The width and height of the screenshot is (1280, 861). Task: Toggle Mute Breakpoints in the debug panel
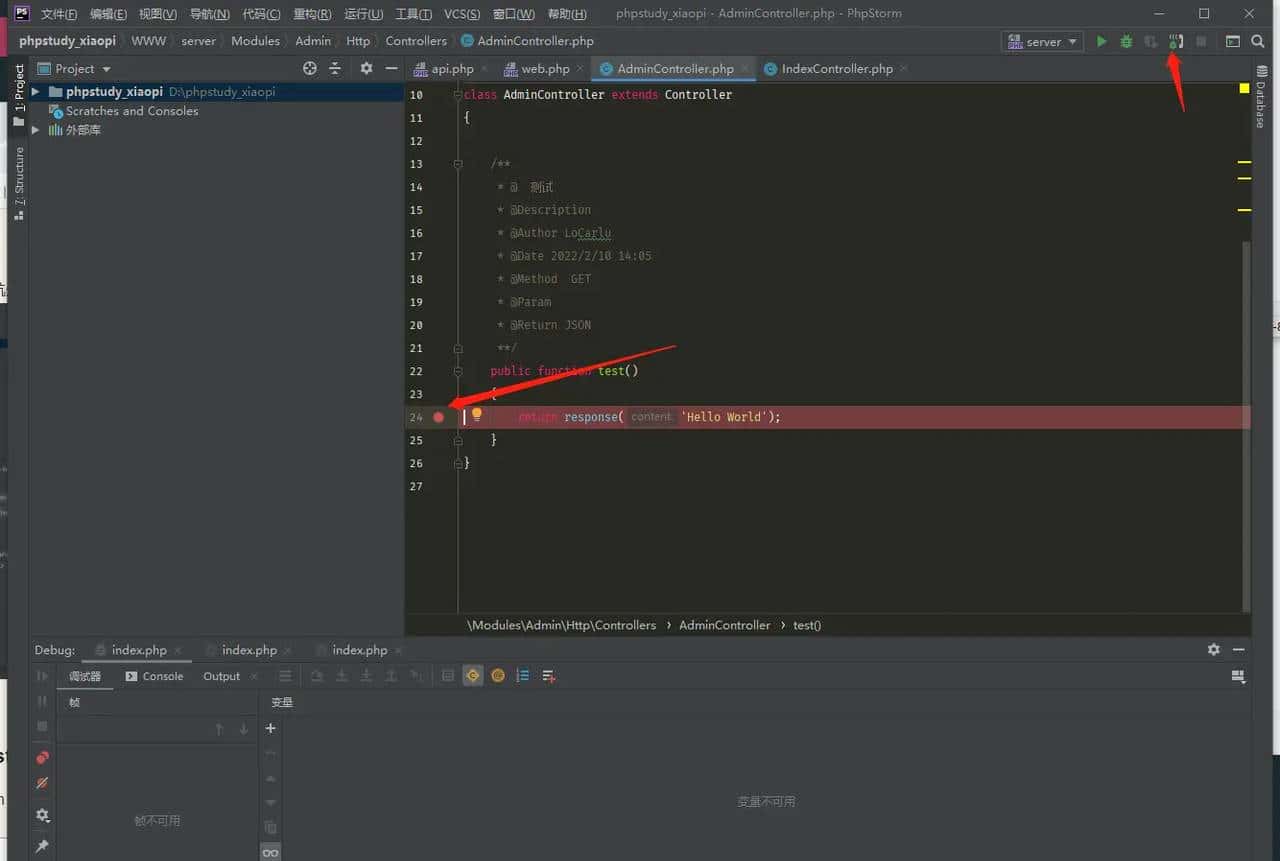(x=42, y=783)
